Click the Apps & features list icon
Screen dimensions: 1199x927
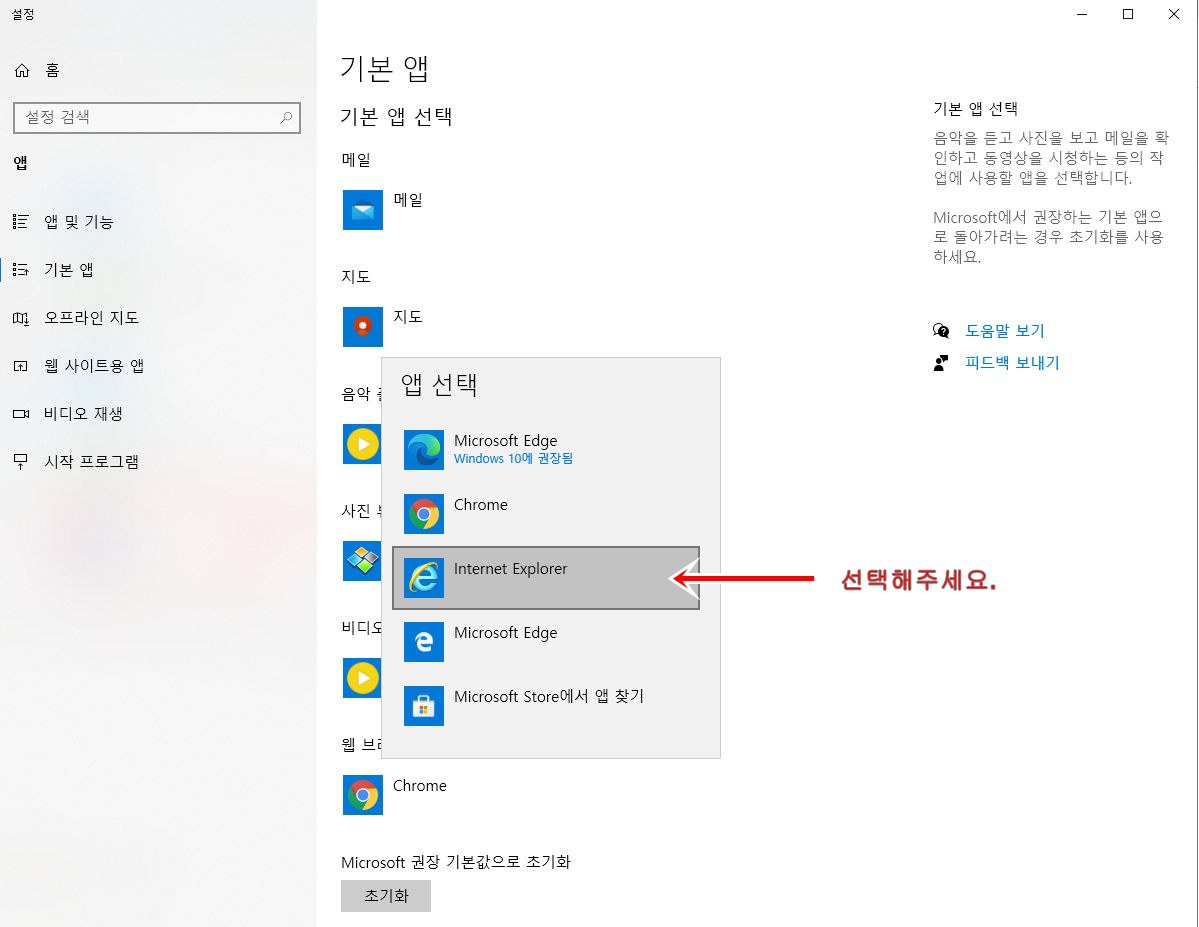coord(21,222)
